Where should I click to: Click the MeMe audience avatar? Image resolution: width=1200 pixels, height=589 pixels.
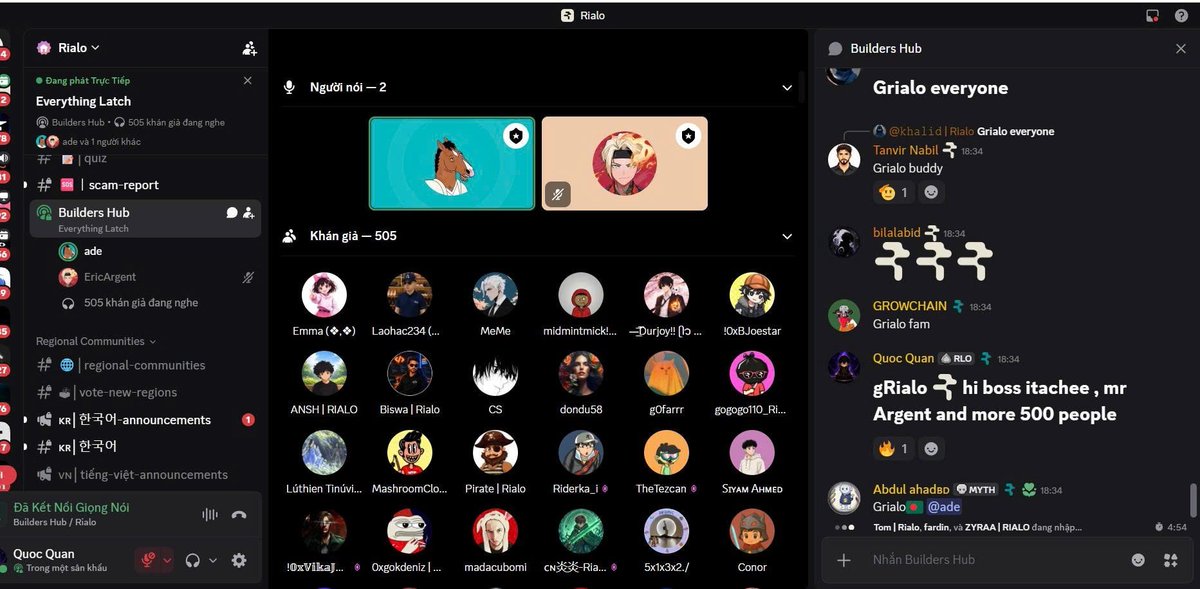pos(495,295)
